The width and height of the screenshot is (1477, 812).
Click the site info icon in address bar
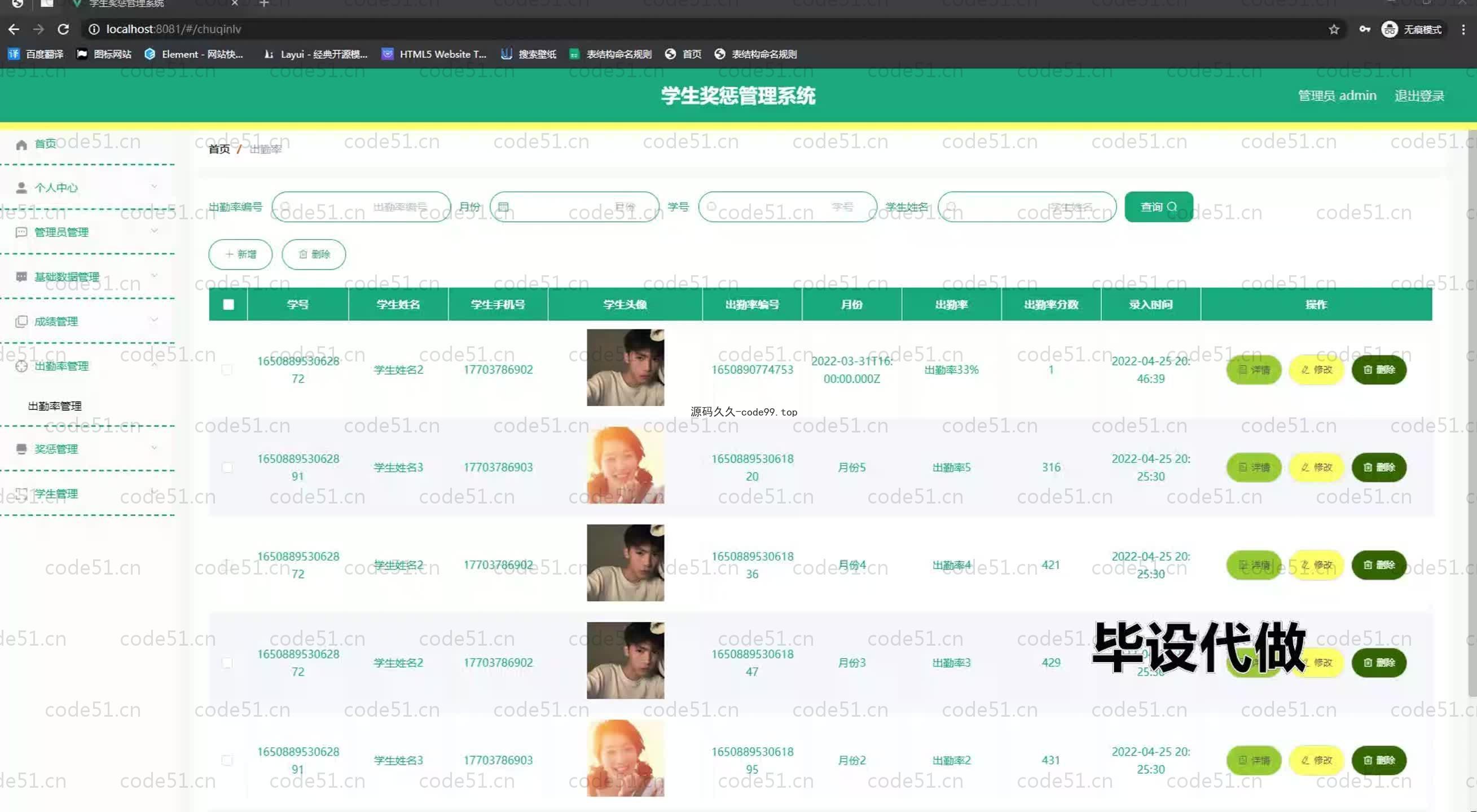[x=94, y=29]
